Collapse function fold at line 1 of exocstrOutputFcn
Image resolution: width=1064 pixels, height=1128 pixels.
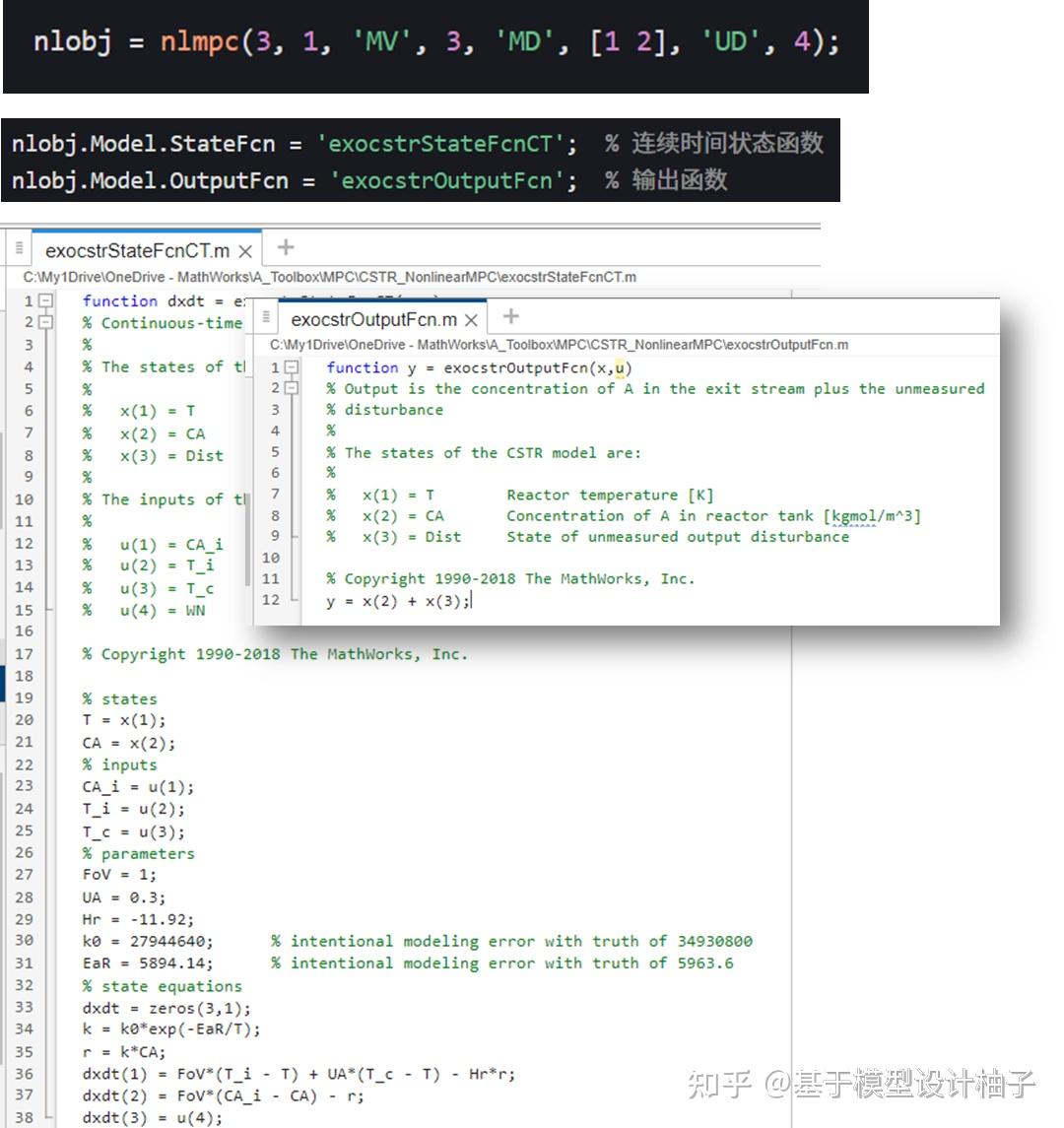coord(292,367)
